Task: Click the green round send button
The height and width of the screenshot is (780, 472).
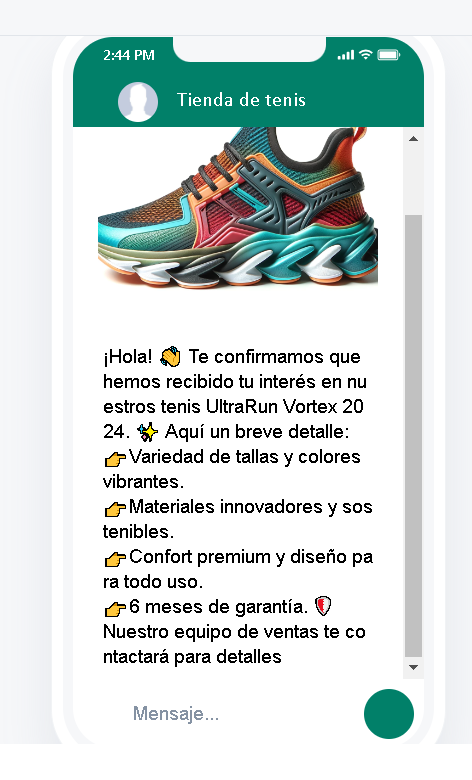Action: click(389, 714)
